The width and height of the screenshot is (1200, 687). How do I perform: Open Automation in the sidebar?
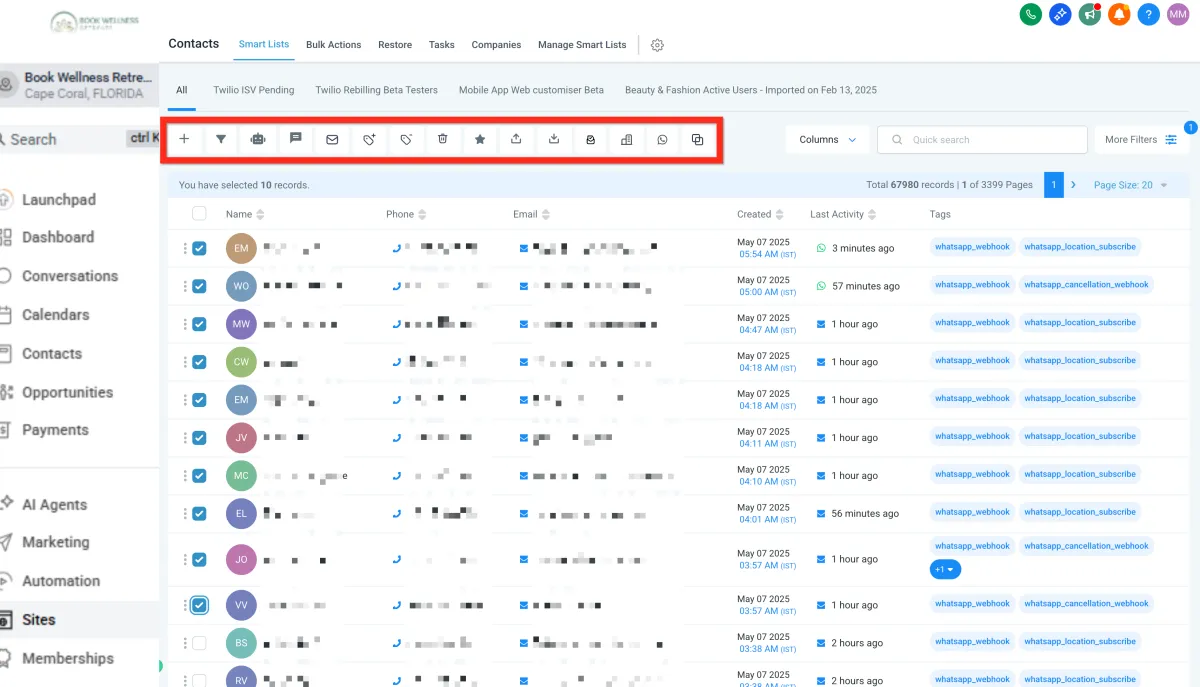coord(61,581)
